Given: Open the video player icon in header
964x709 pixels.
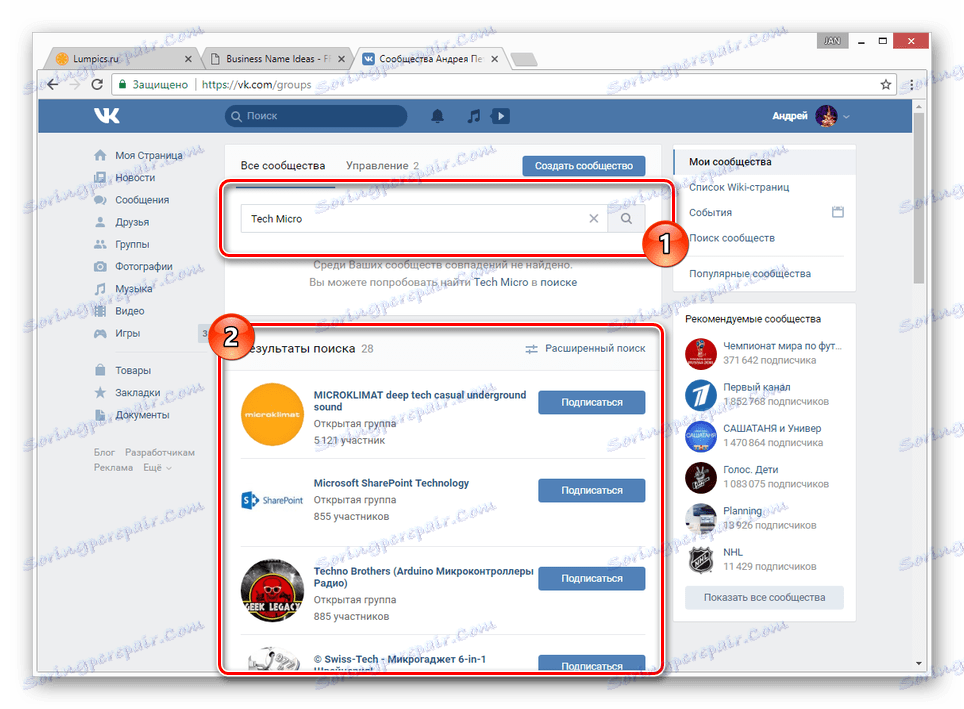Looking at the screenshot, I should pyautogui.click(x=500, y=116).
